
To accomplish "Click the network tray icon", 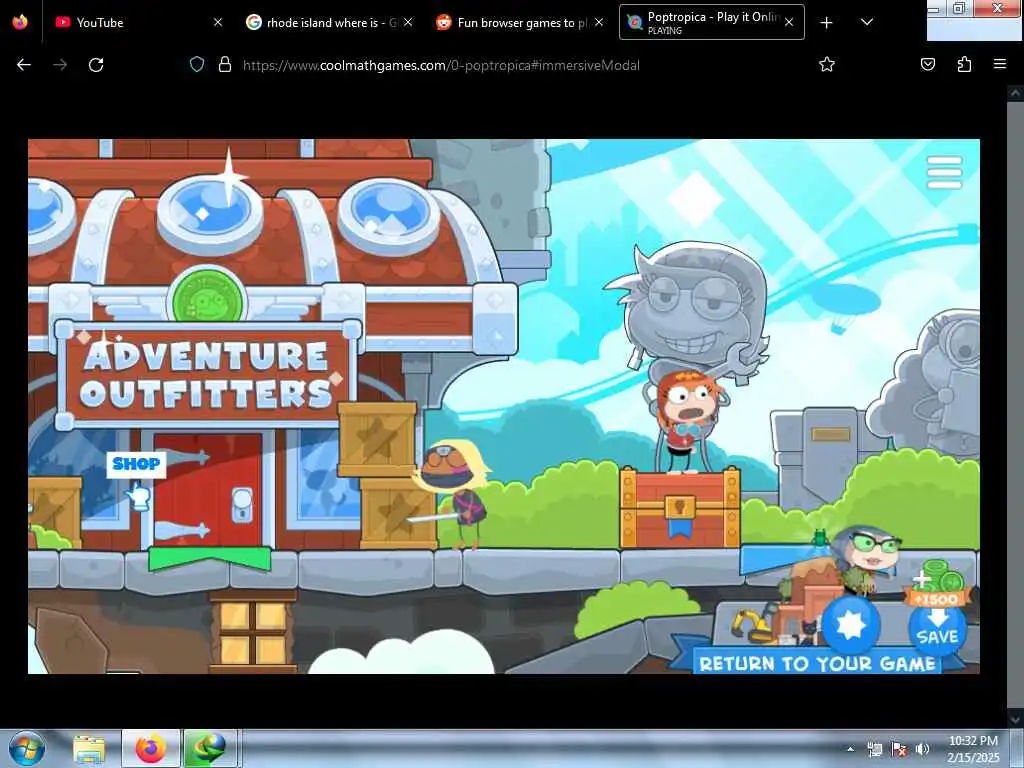I will [875, 749].
